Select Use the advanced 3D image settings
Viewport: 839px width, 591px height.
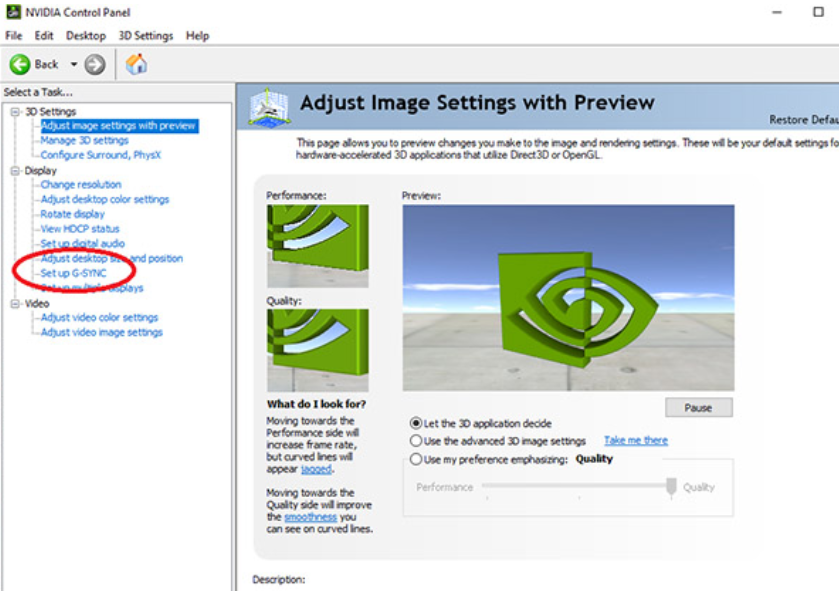pos(416,441)
